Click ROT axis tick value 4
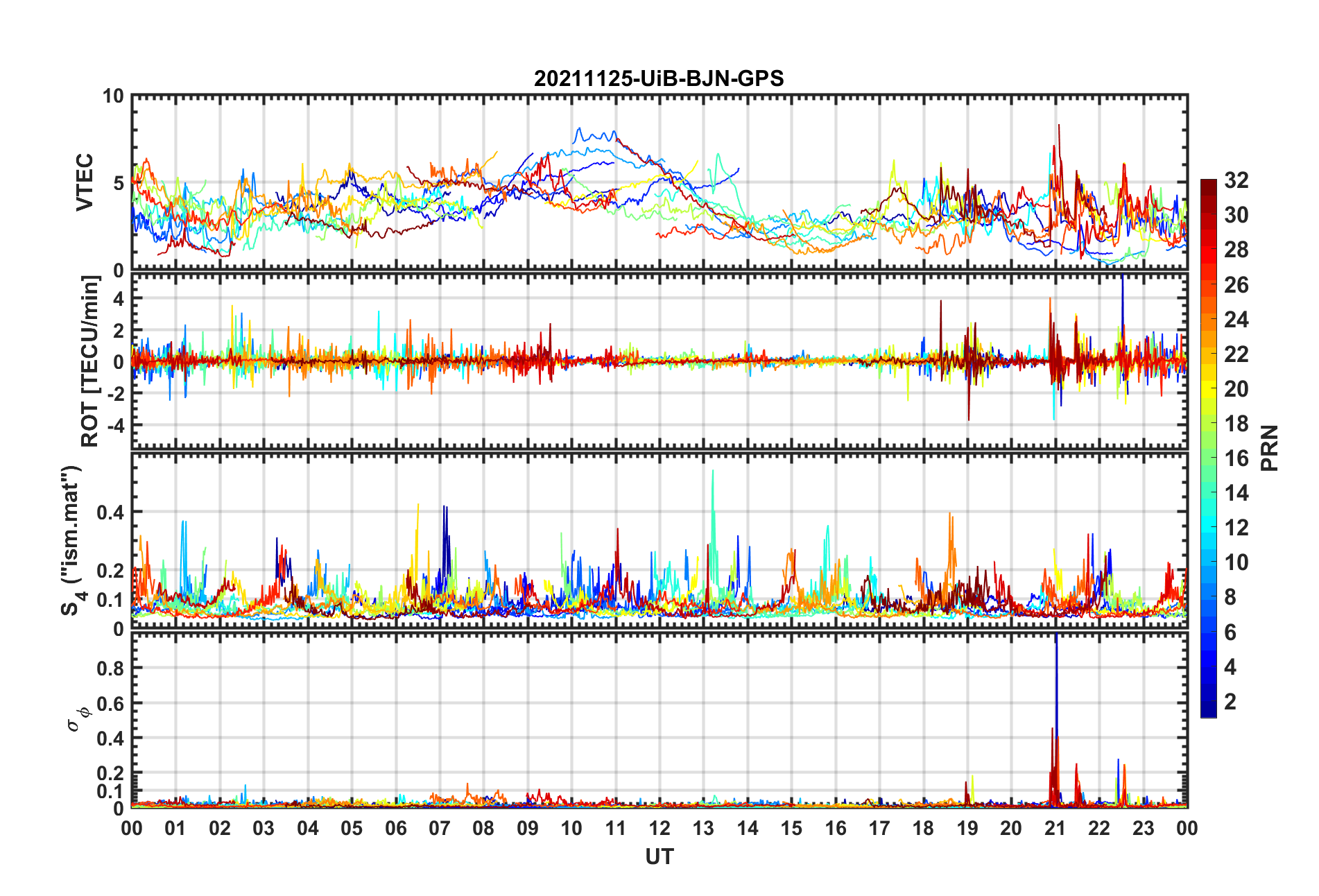This screenshot has width=1319, height=896. click(x=119, y=299)
